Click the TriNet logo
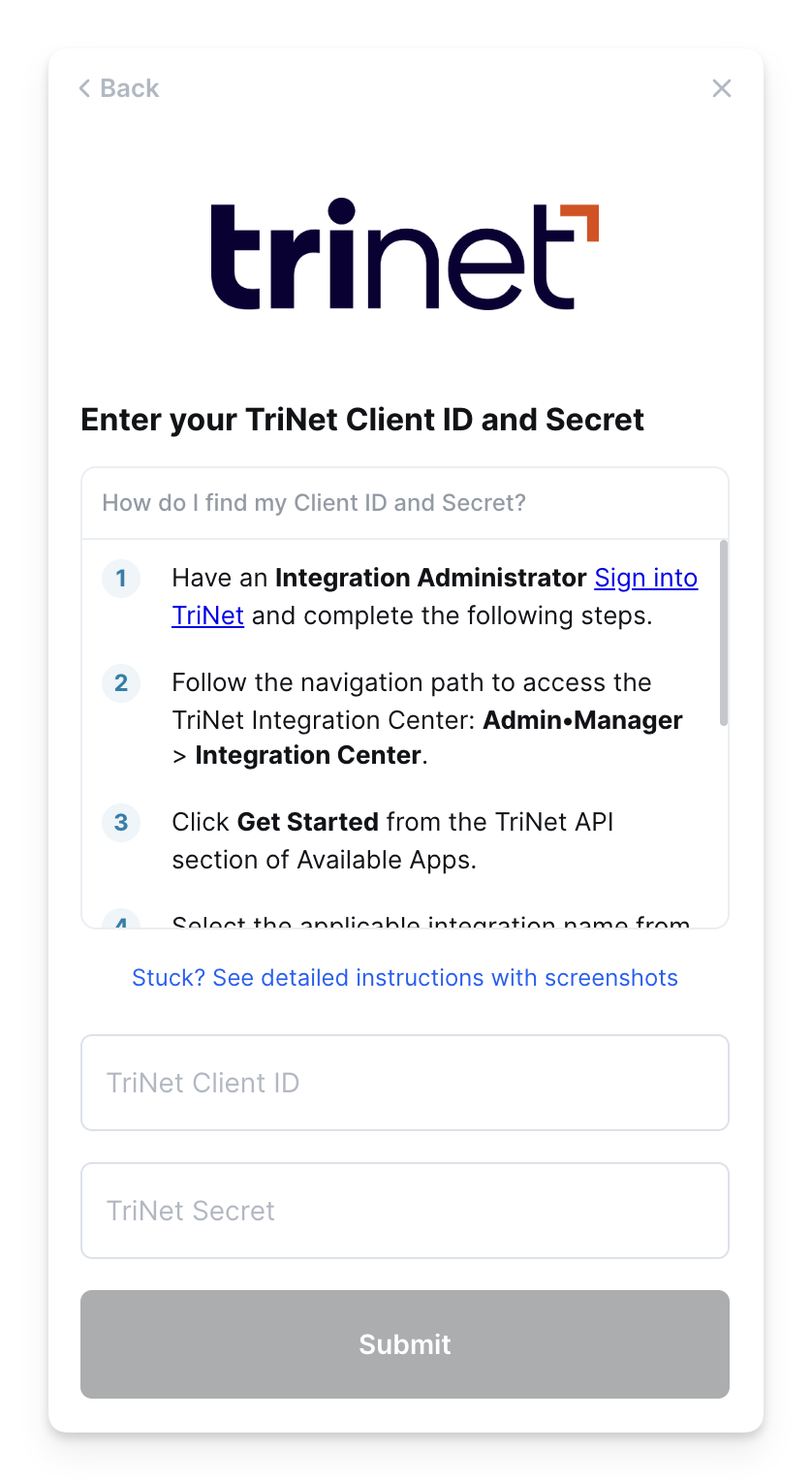Screen dimensions: 812x1481 coord(405,255)
